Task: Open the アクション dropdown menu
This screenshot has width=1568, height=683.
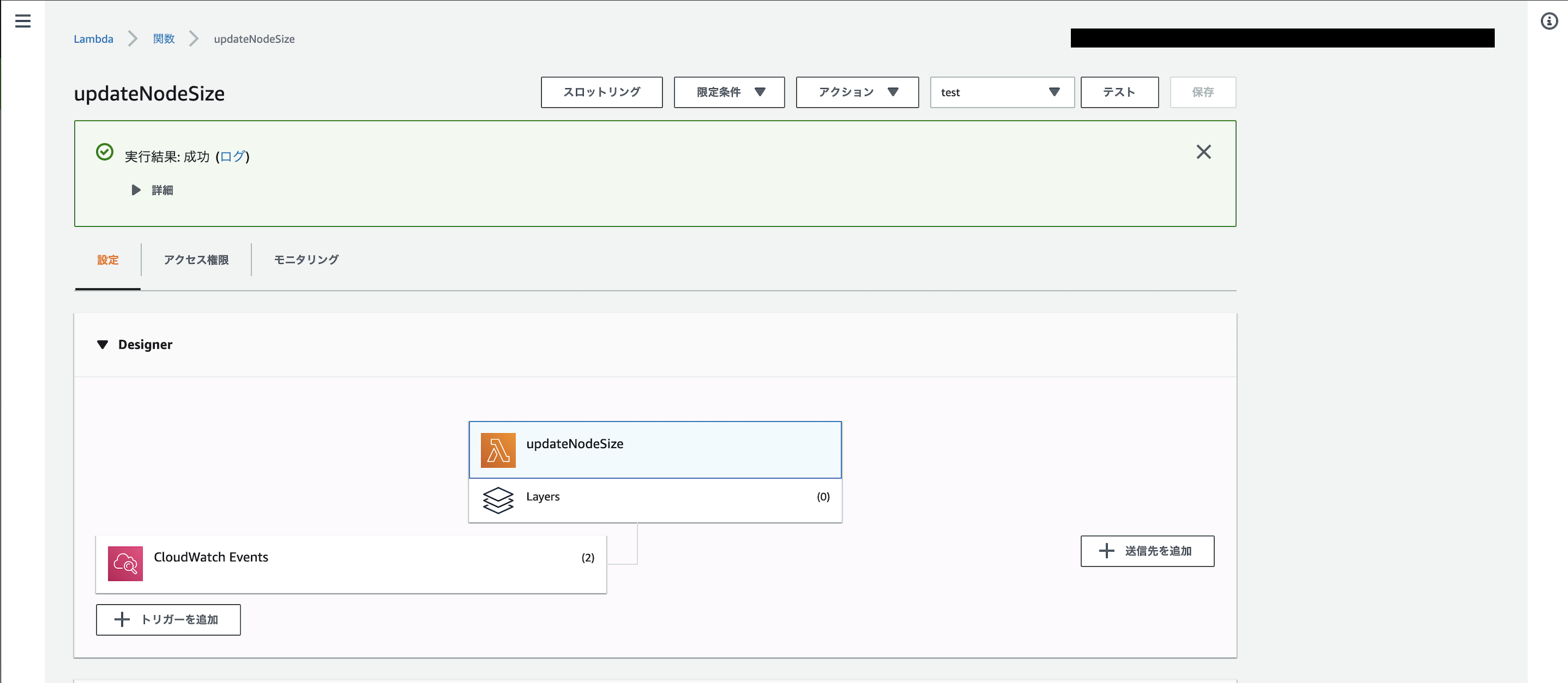Action: pos(857,92)
